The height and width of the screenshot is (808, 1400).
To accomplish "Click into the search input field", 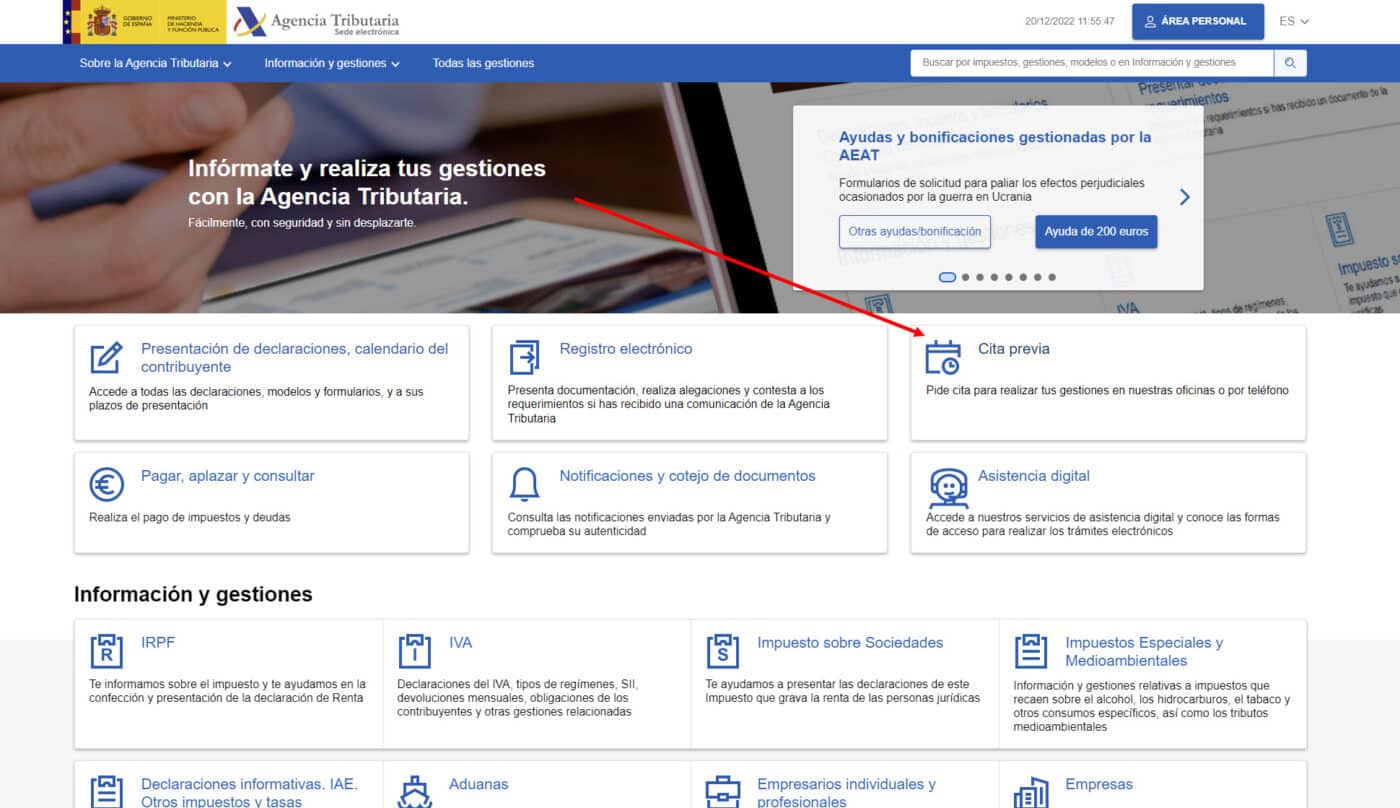I will (1090, 63).
